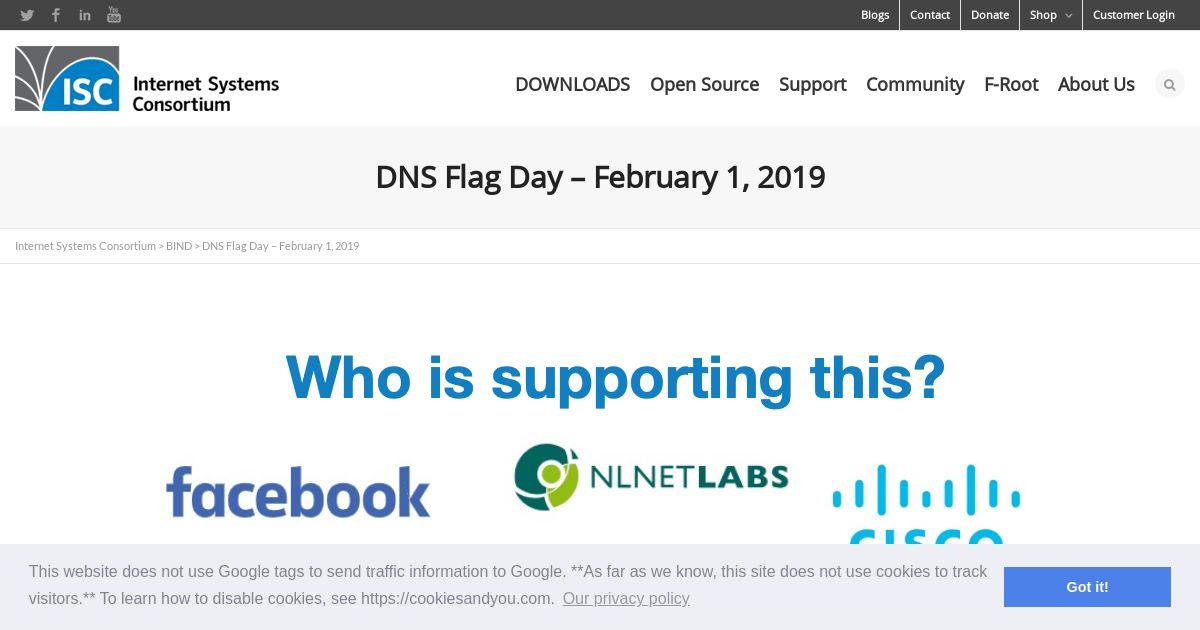This screenshot has height=630, width=1200.
Task: Open the About Us menu
Action: (1096, 84)
